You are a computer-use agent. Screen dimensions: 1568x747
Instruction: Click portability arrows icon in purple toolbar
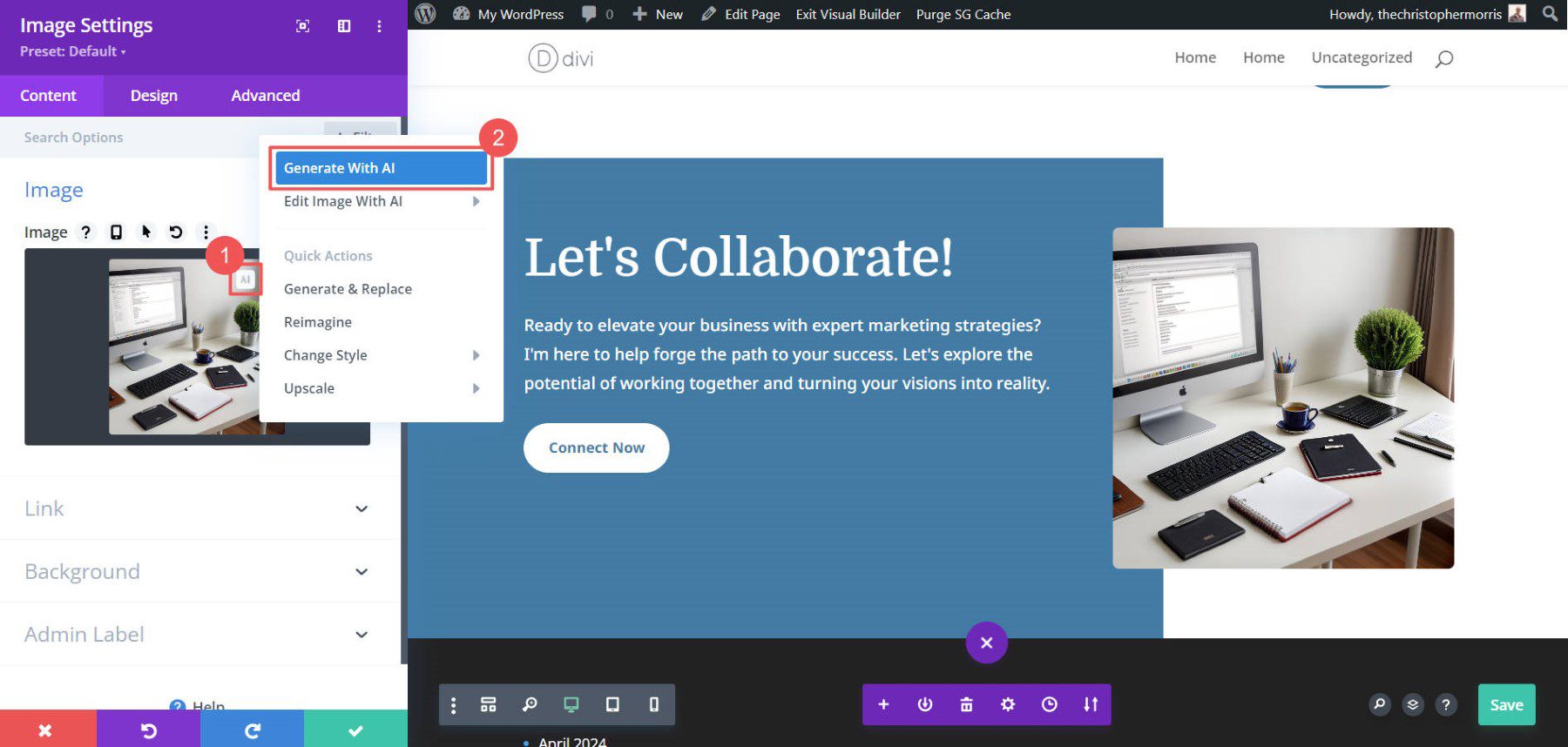tap(1091, 704)
